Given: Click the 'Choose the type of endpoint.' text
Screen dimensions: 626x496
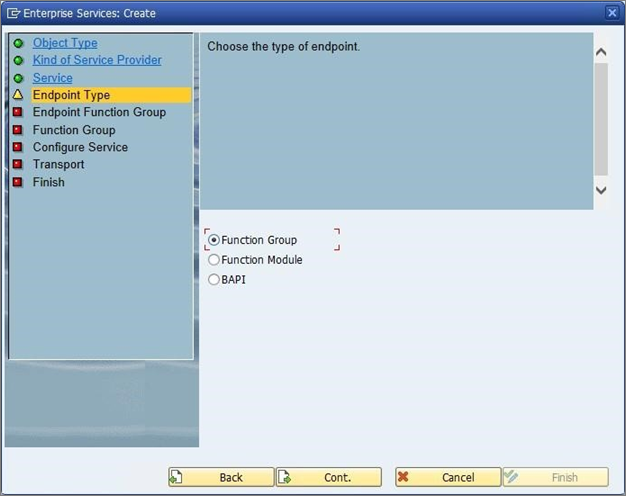Looking at the screenshot, I should pyautogui.click(x=283, y=47).
